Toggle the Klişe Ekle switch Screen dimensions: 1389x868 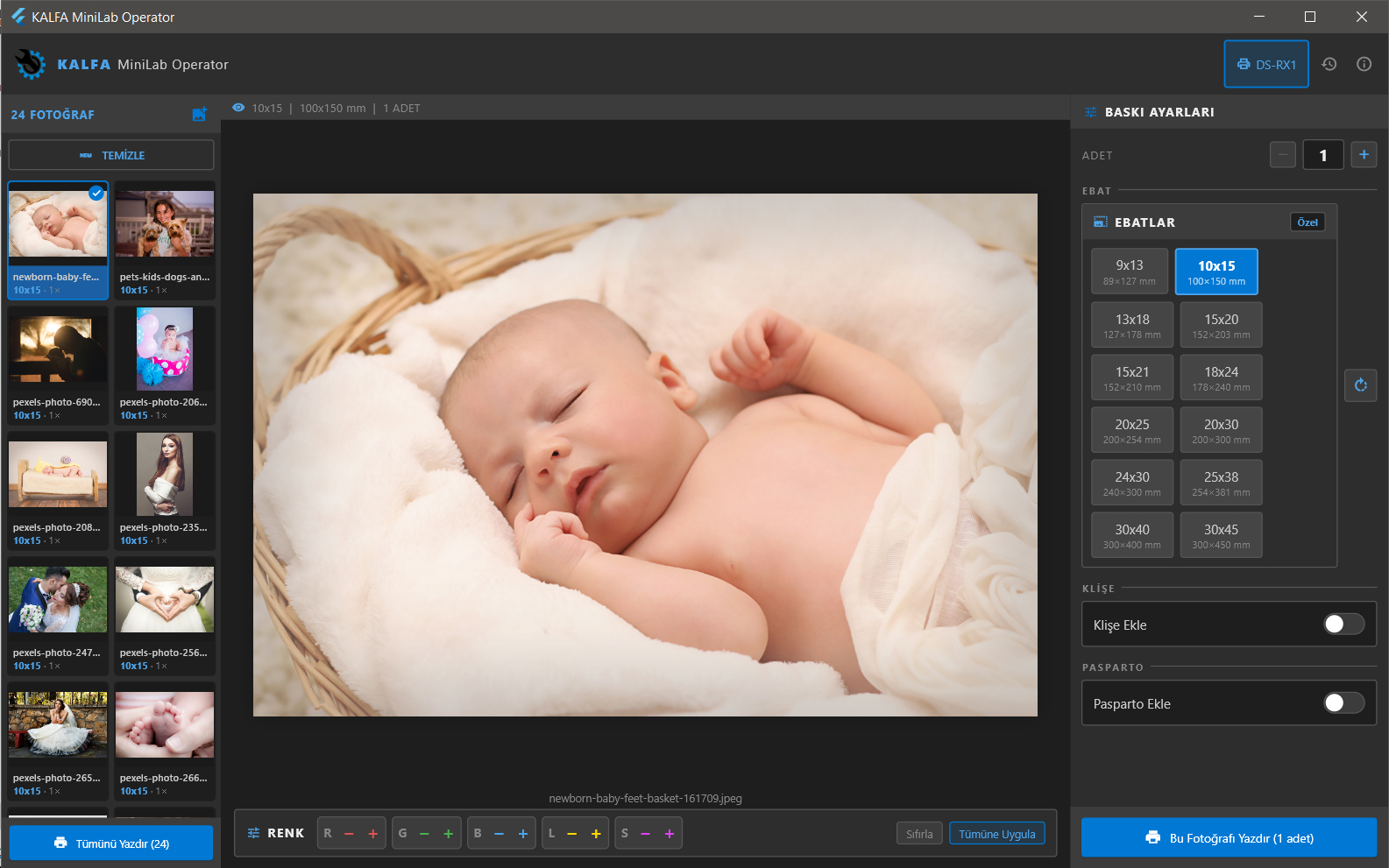coord(1343,624)
